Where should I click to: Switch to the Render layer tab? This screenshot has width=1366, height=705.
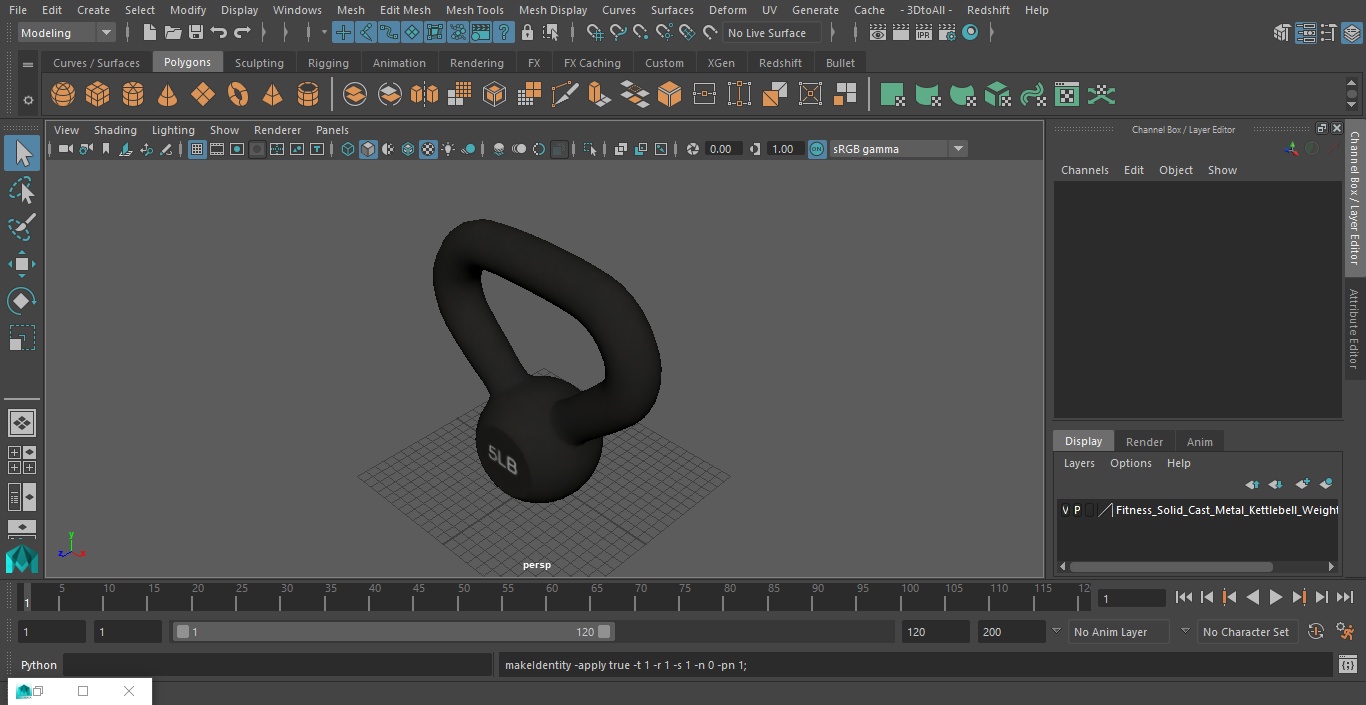(x=1144, y=442)
